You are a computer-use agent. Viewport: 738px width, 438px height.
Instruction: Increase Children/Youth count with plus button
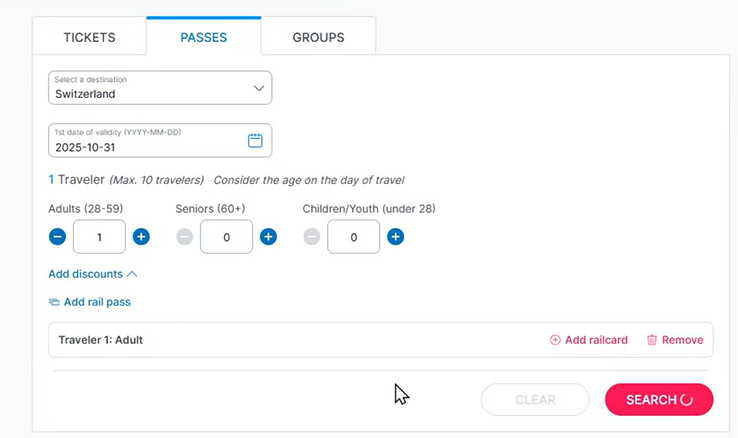(395, 237)
